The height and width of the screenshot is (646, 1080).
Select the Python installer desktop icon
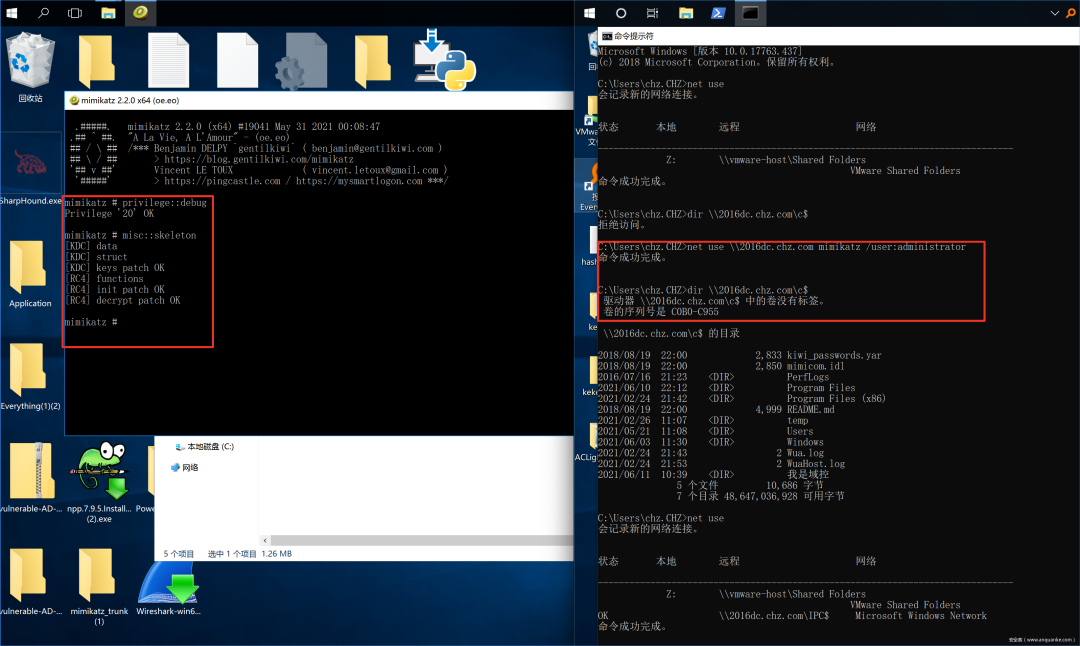point(444,59)
